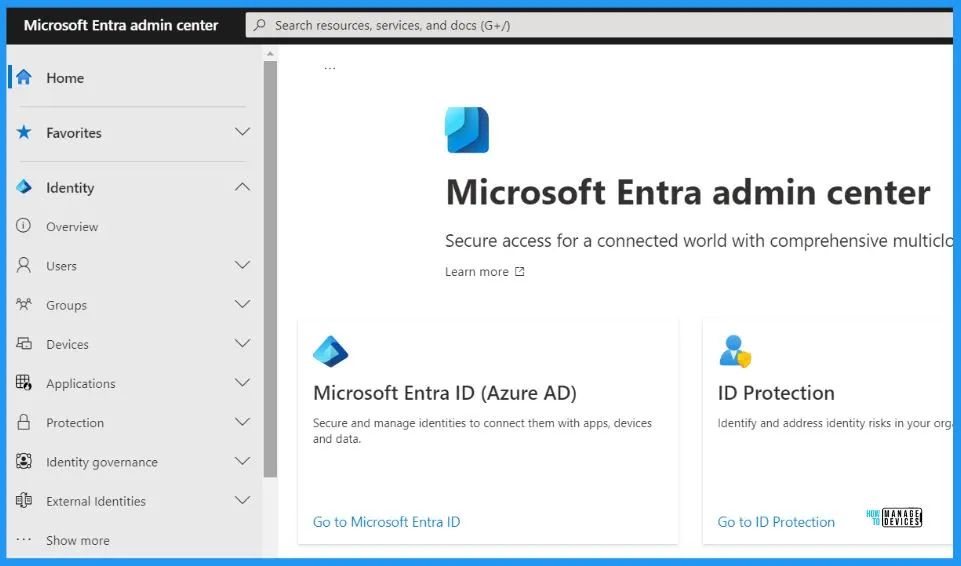Expand the Applications submenu chevron
Screen dimensions: 961x566
243,382
